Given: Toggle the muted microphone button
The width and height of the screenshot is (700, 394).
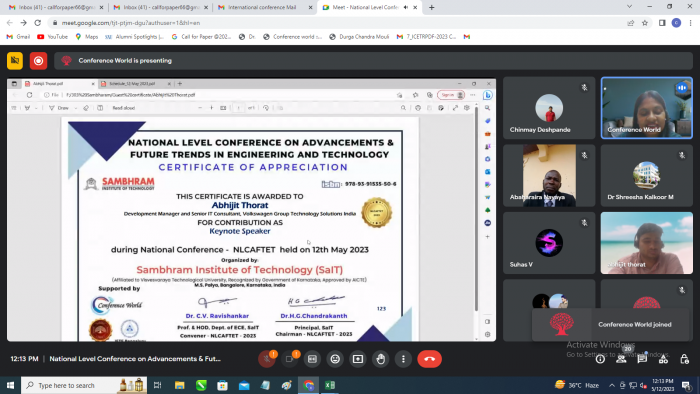Looking at the screenshot, I should [267, 359].
